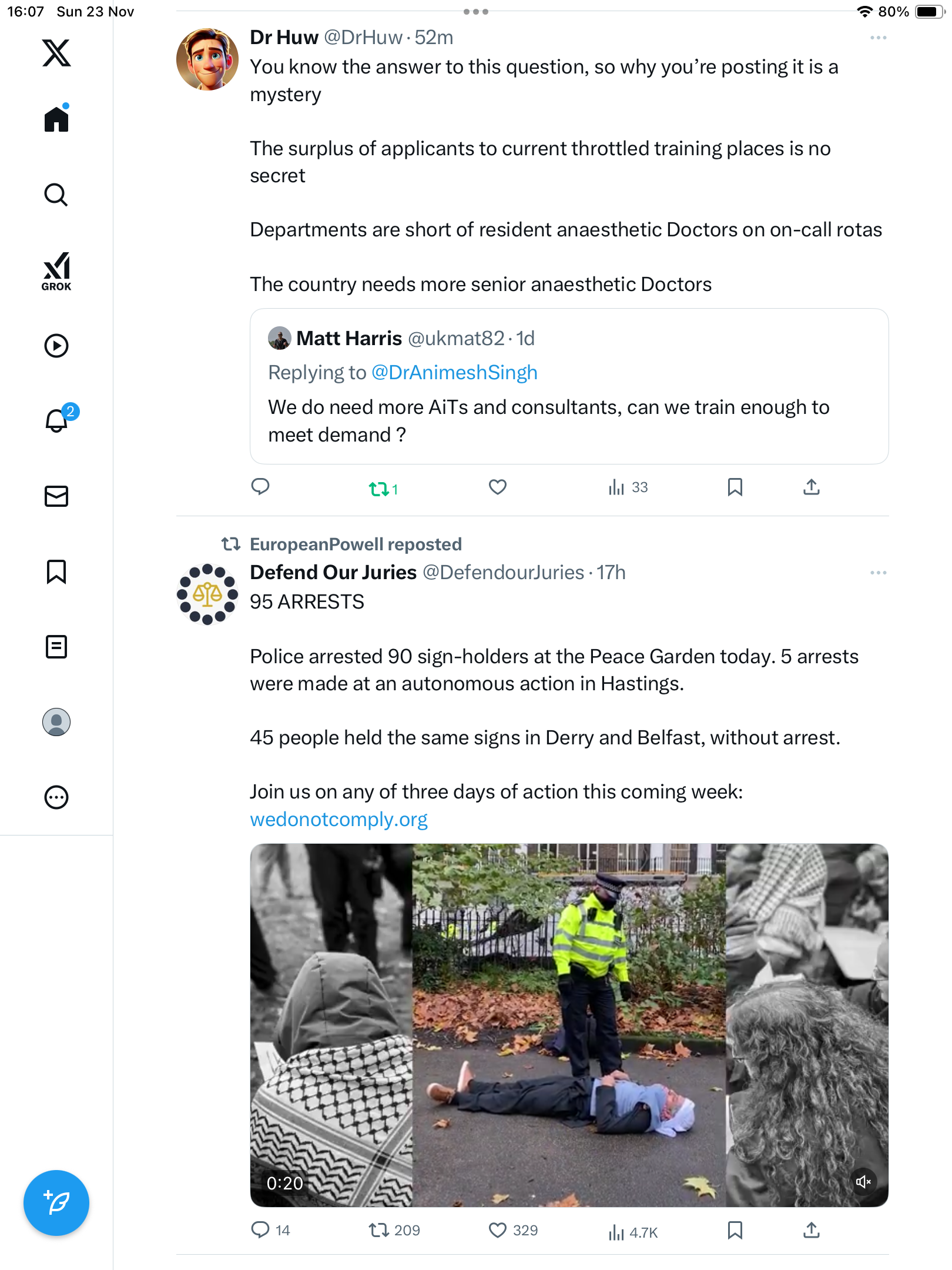The height and width of the screenshot is (1270, 952).
Task: Expand the sidebar More menu
Action: pyautogui.click(x=56, y=797)
